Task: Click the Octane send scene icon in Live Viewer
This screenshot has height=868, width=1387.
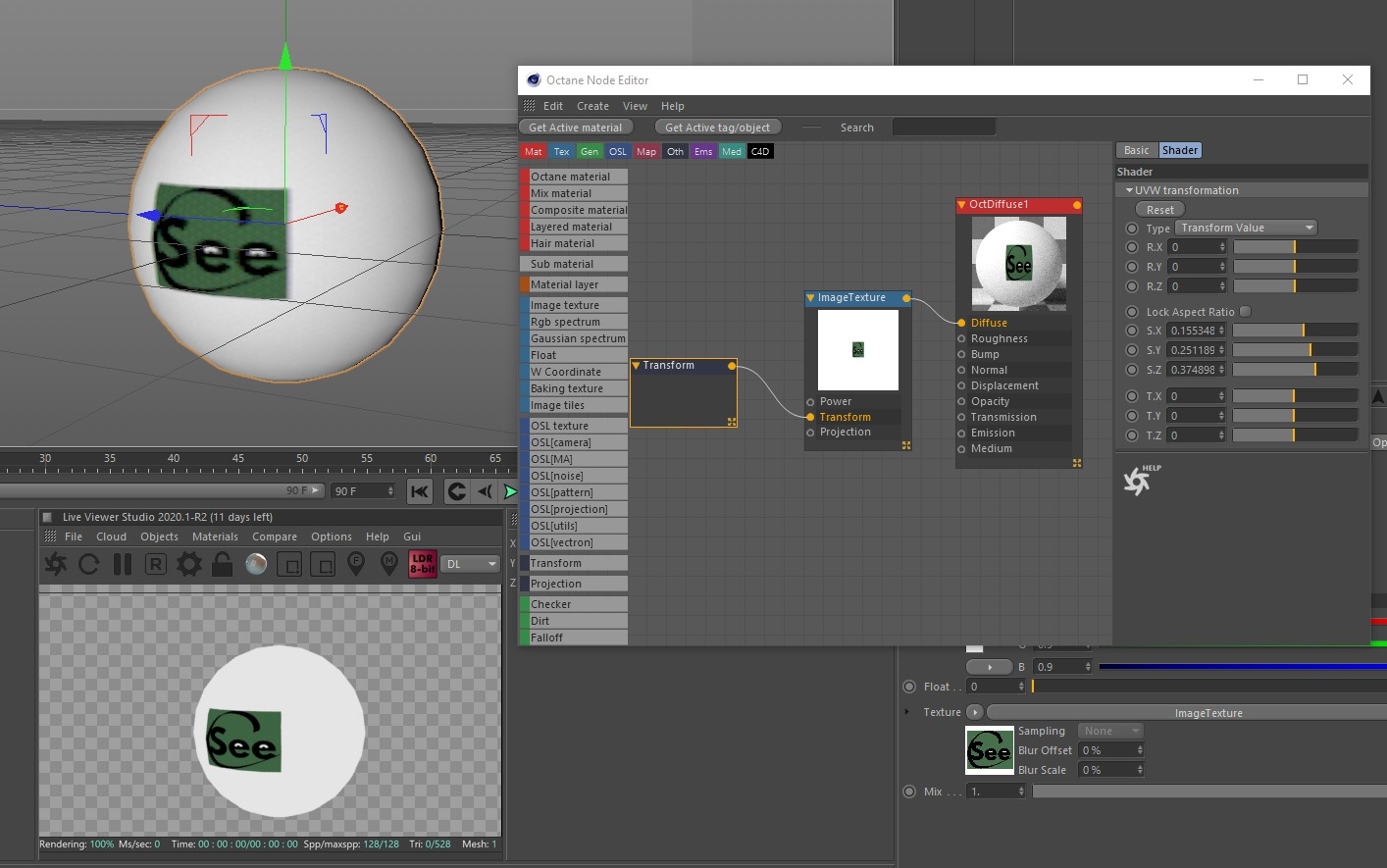Action: pos(56,564)
